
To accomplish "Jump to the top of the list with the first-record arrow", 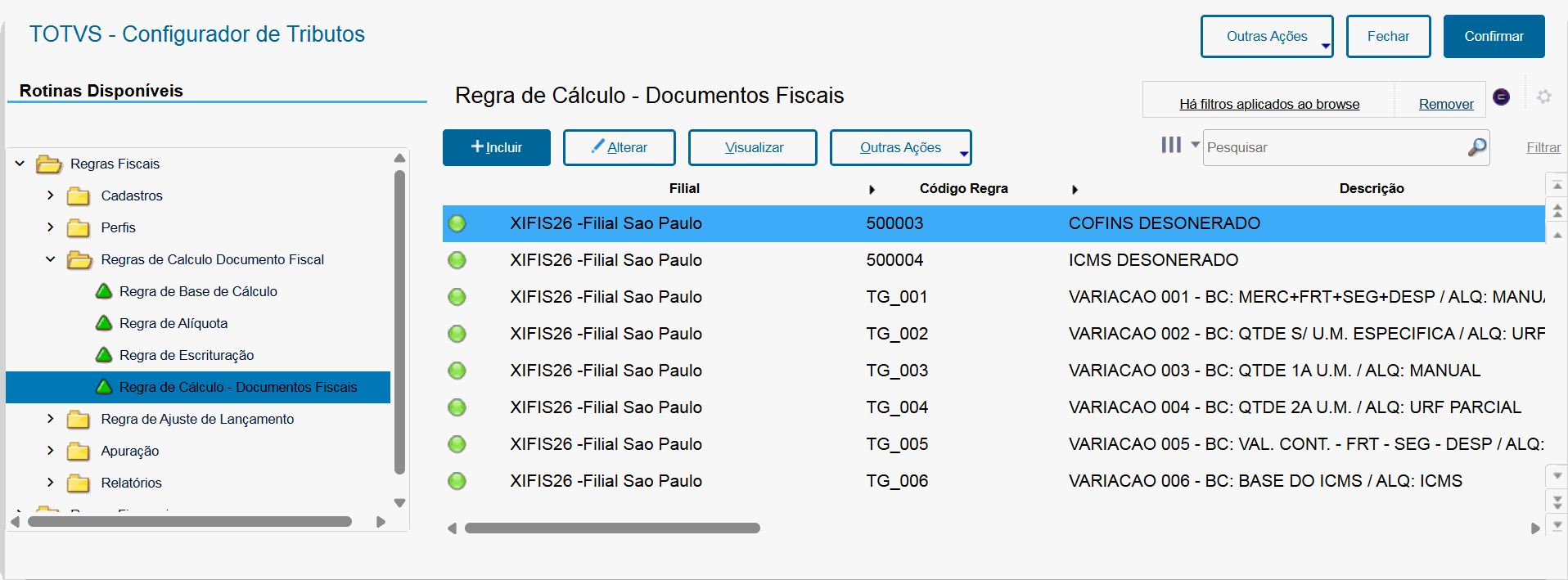I will coord(1557,186).
